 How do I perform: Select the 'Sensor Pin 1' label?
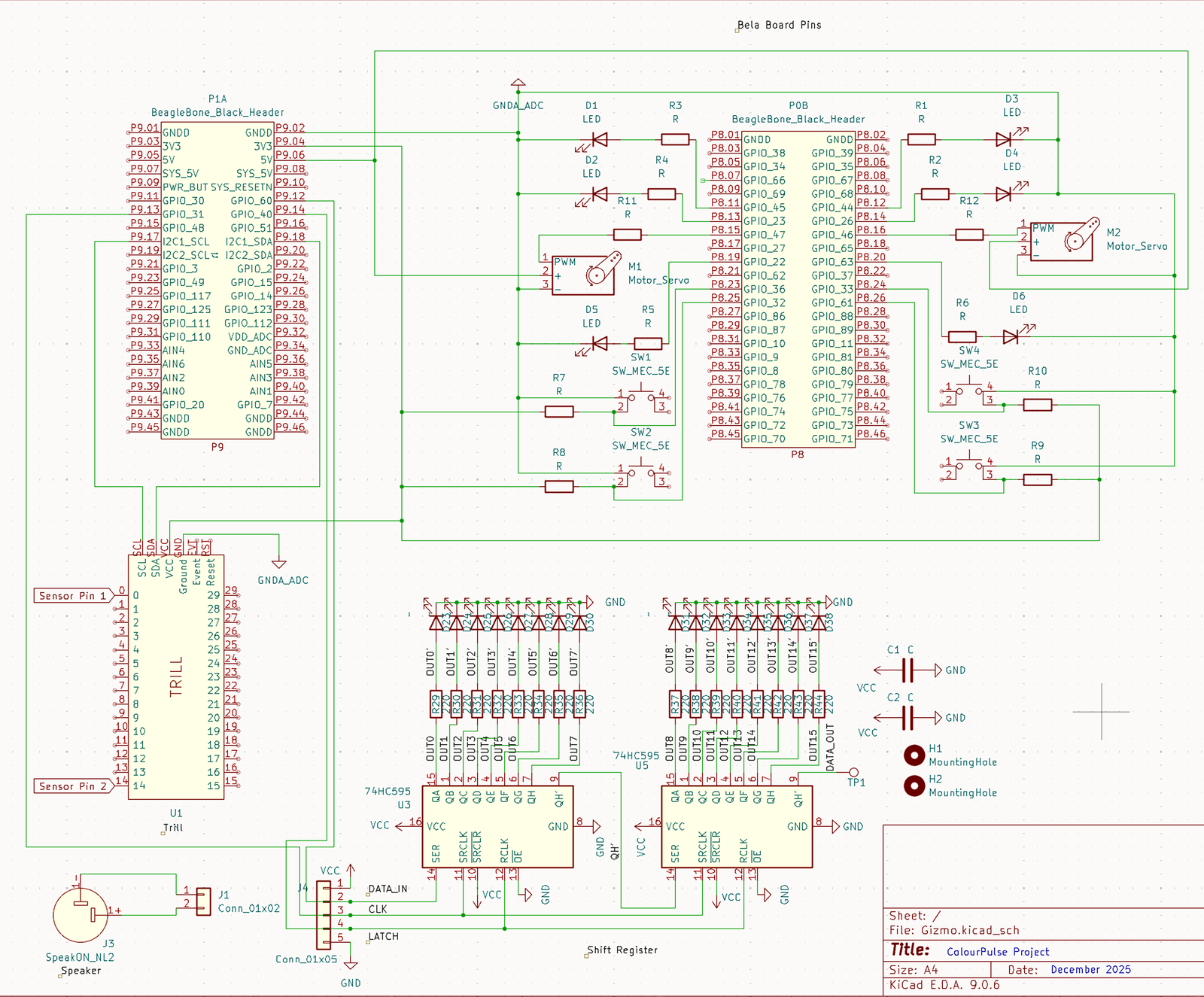[x=72, y=596]
